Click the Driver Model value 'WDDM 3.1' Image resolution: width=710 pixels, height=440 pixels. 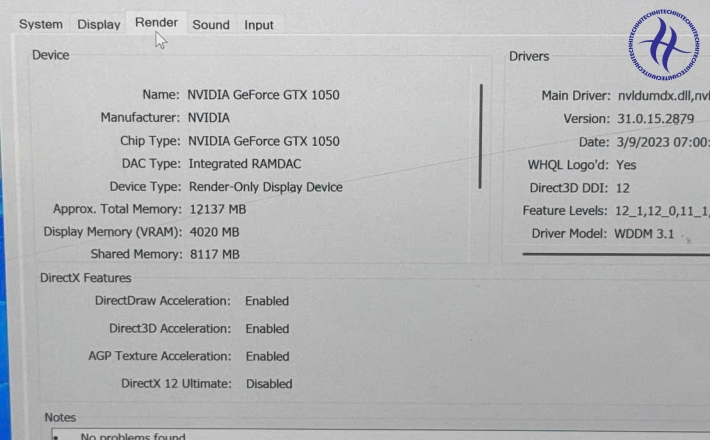tap(644, 234)
